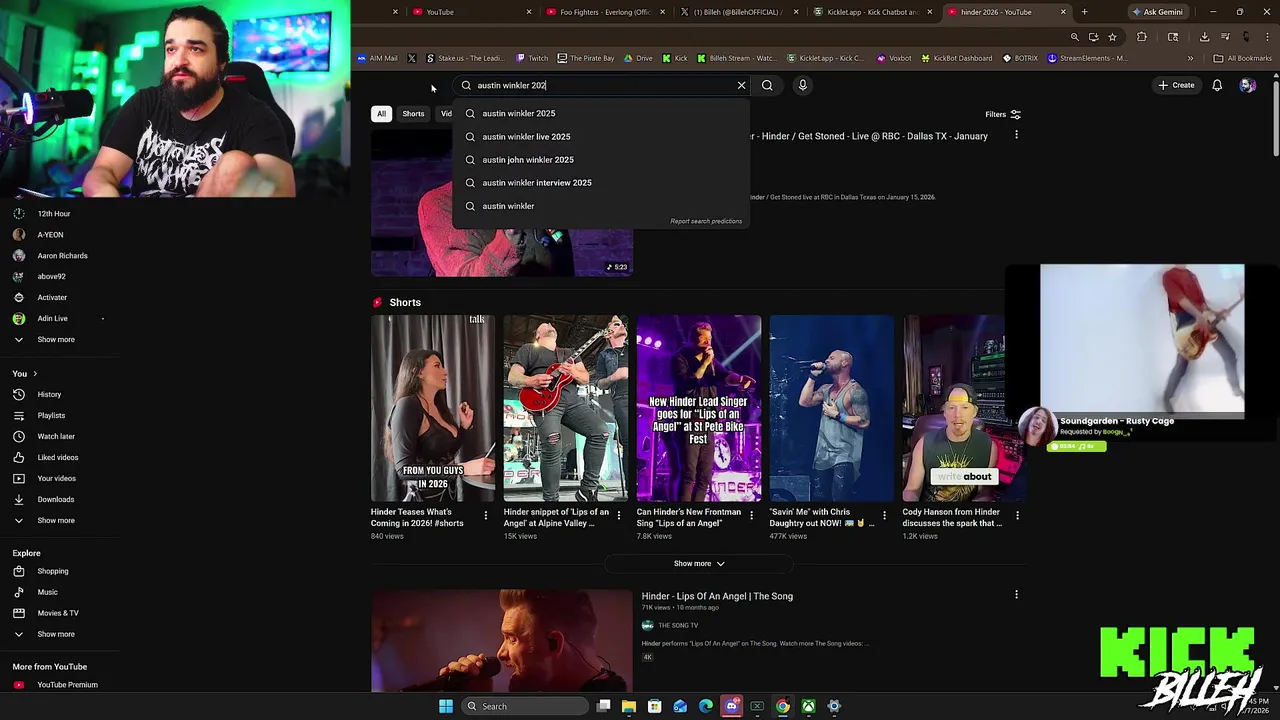Click Report search predictions link

[x=706, y=221]
